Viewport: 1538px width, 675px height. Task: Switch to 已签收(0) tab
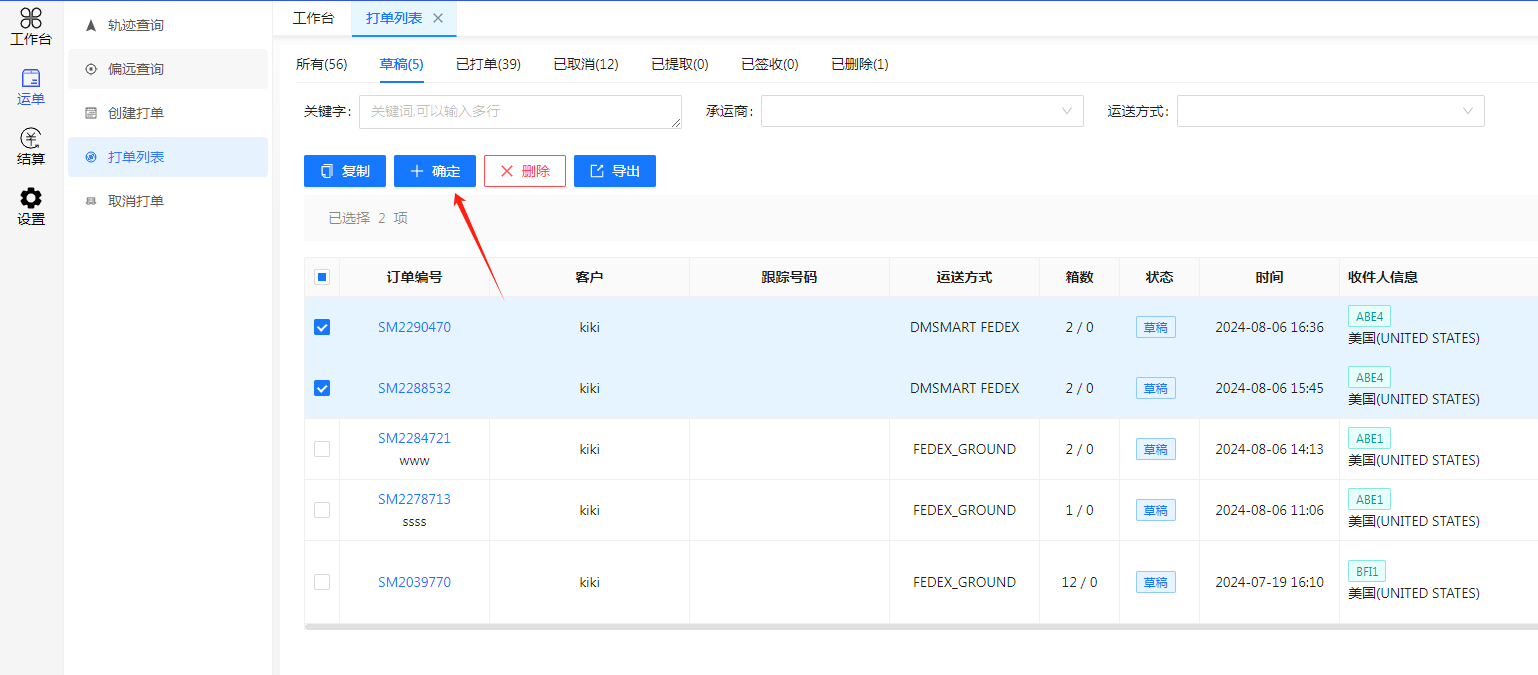coord(770,64)
